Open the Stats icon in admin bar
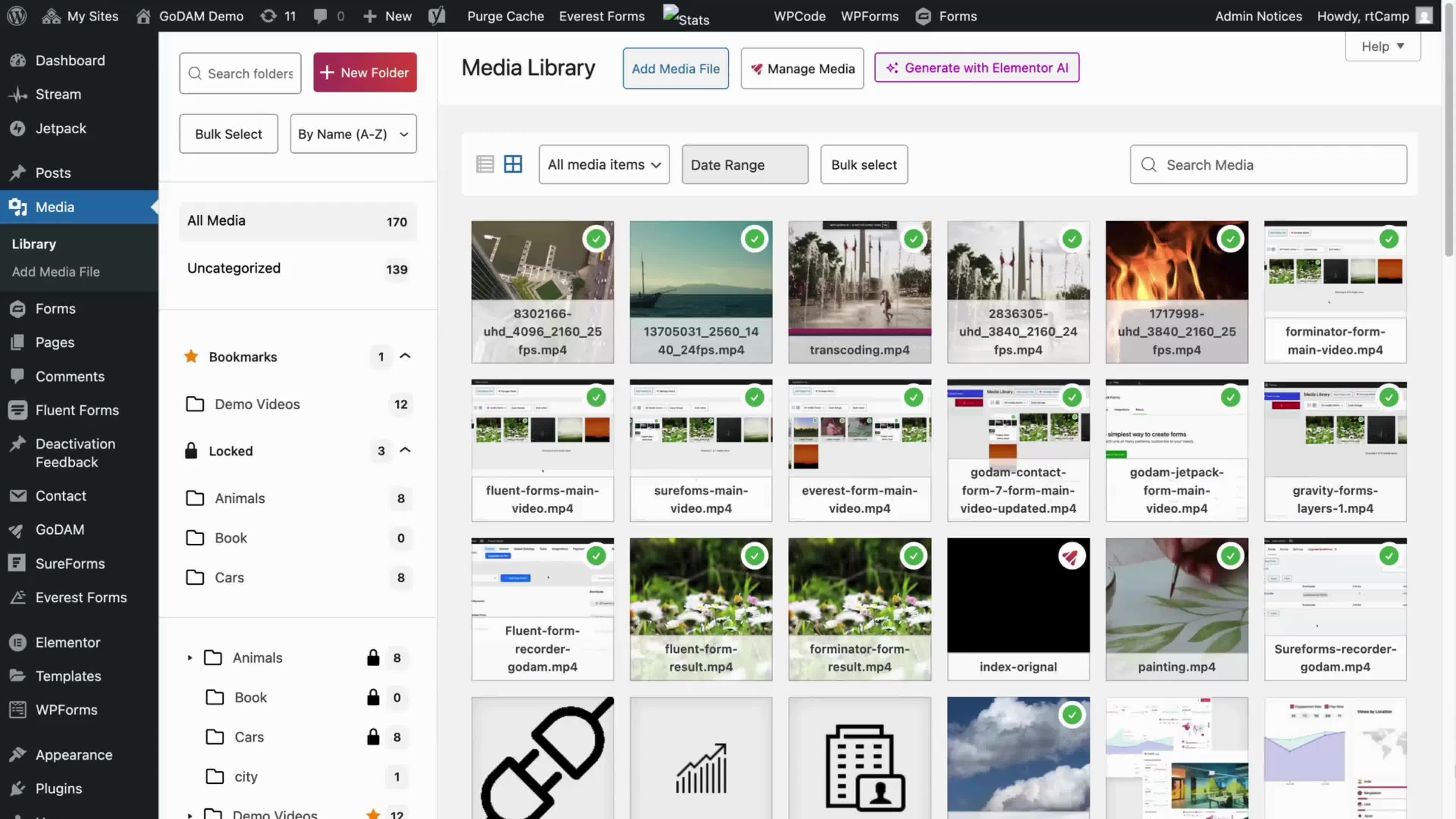 [686, 16]
